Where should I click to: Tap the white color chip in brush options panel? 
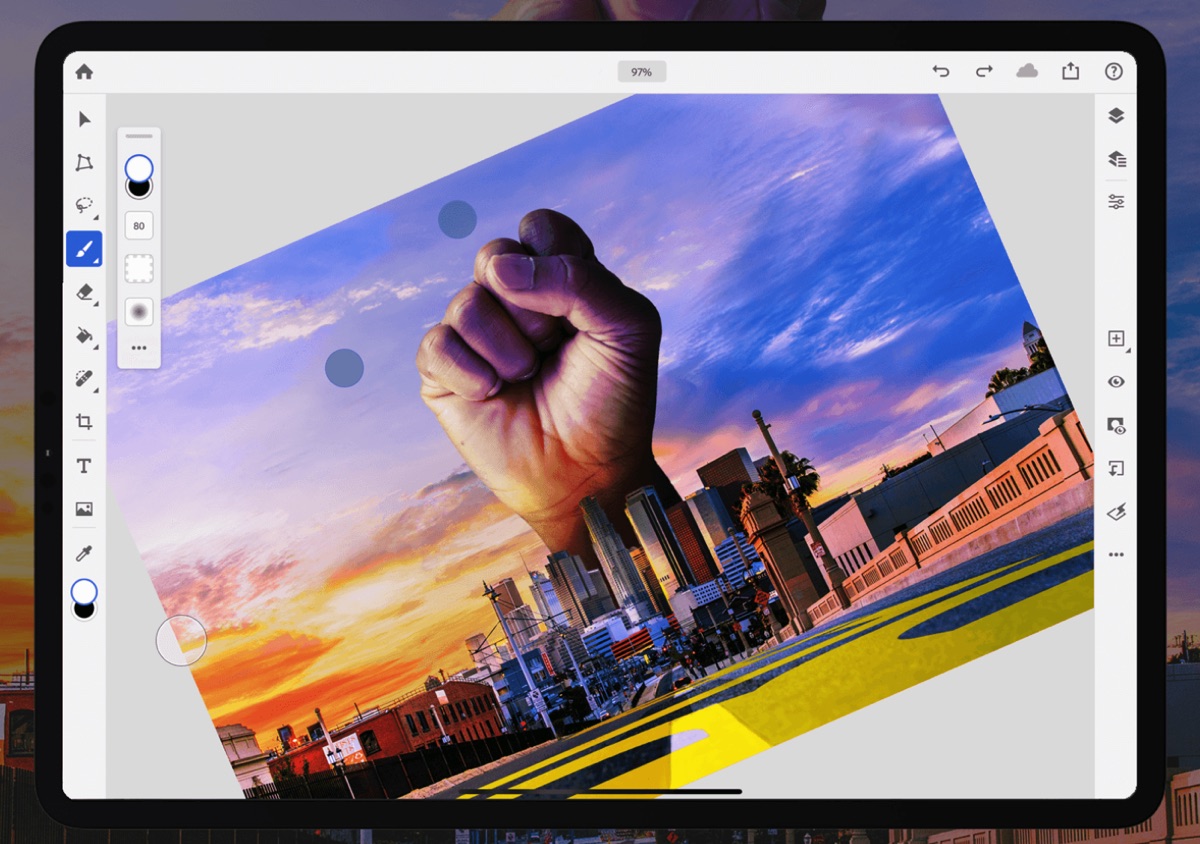click(x=139, y=167)
